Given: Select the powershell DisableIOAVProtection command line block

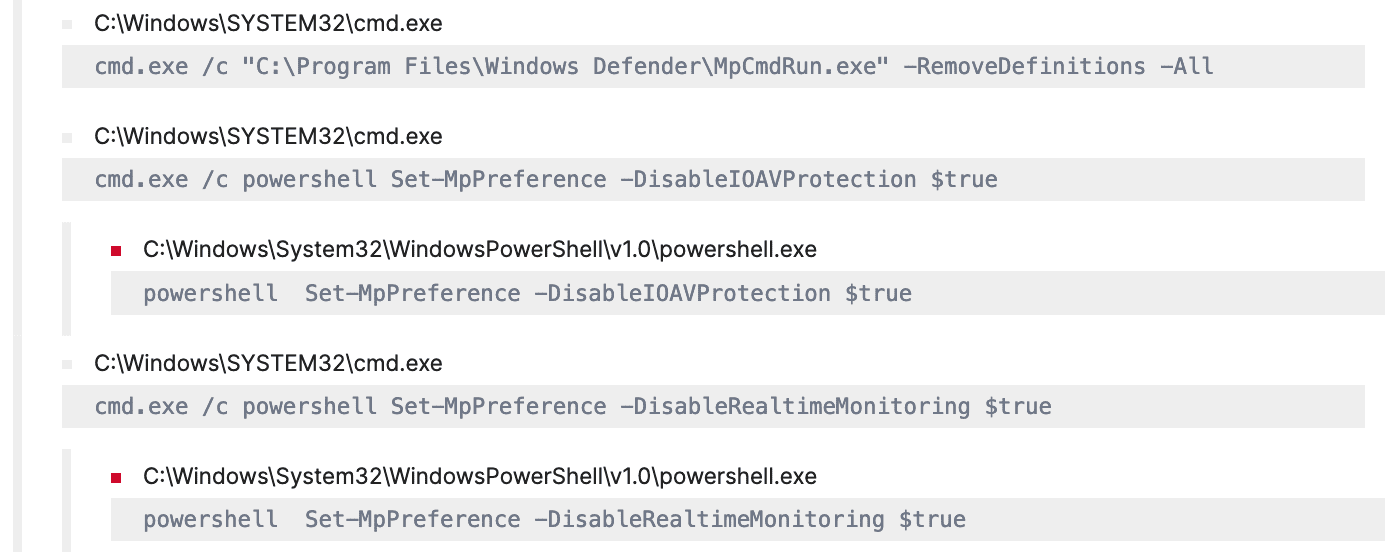Looking at the screenshot, I should 527,294.
